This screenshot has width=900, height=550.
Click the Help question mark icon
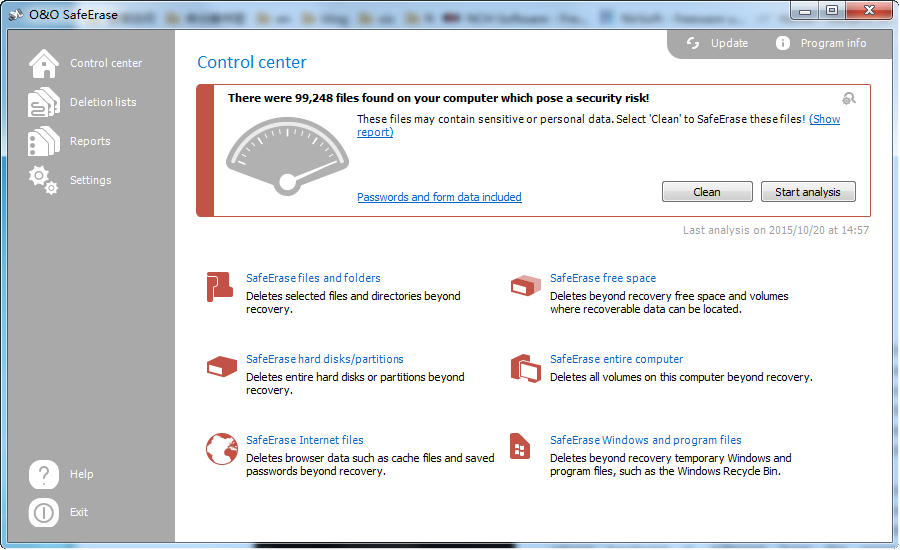pos(44,474)
